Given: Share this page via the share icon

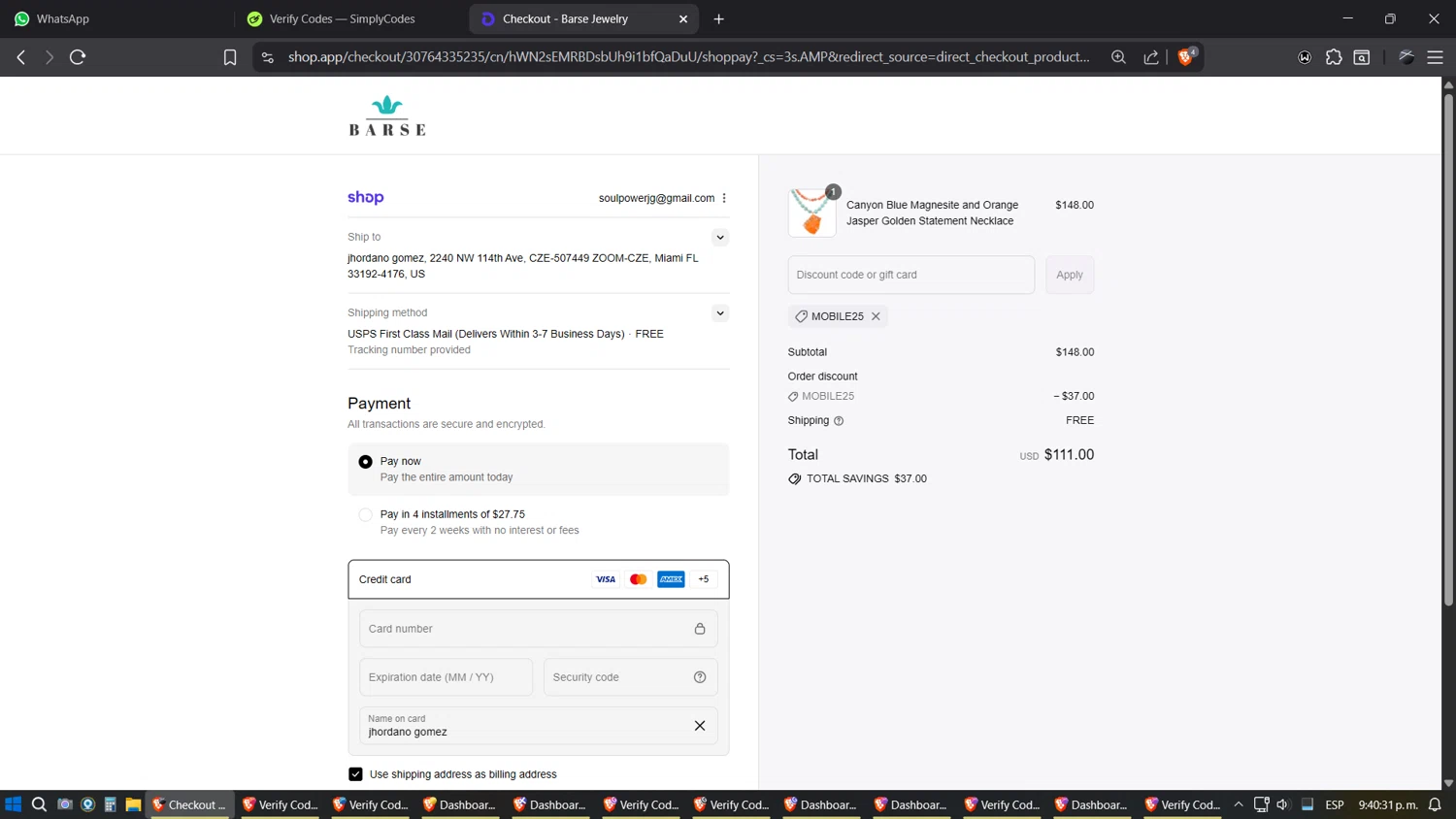Looking at the screenshot, I should click(1151, 57).
